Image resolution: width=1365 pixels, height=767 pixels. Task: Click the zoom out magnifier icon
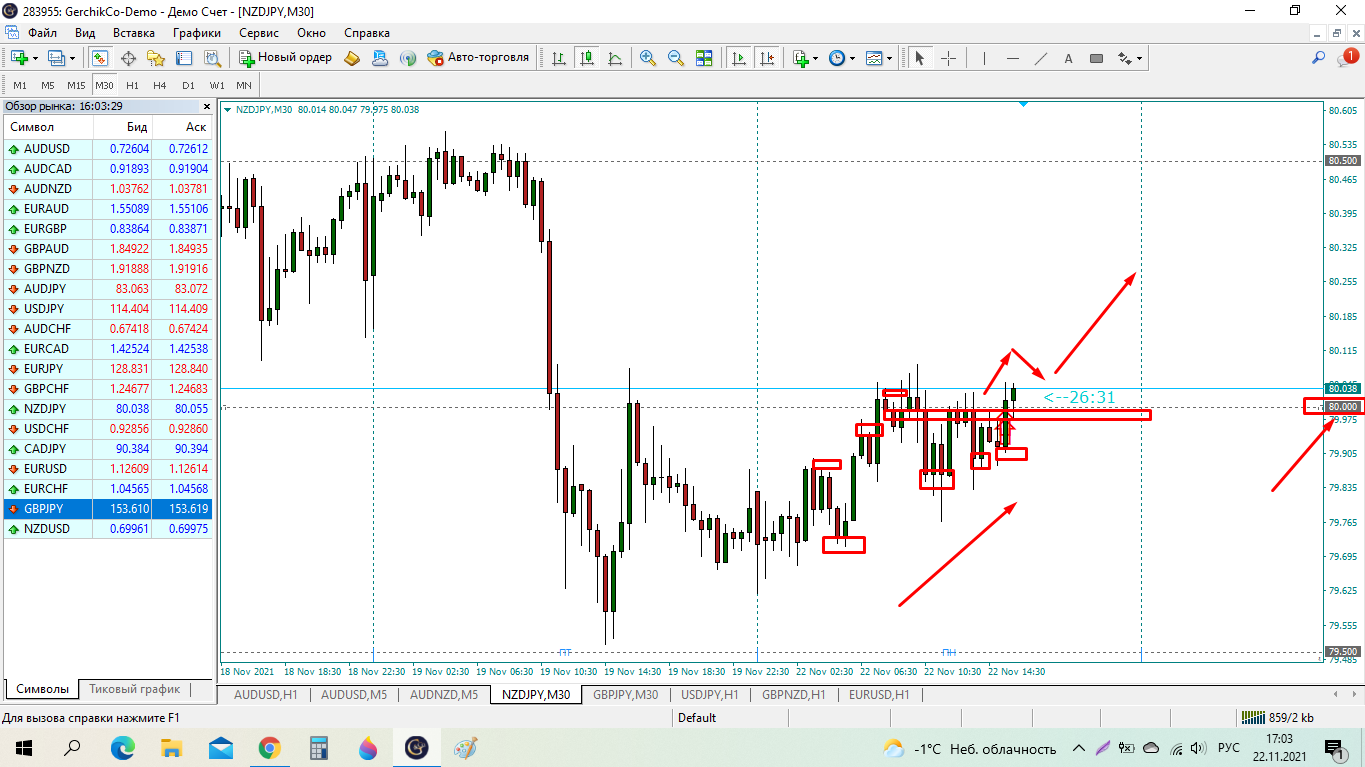tap(676, 58)
